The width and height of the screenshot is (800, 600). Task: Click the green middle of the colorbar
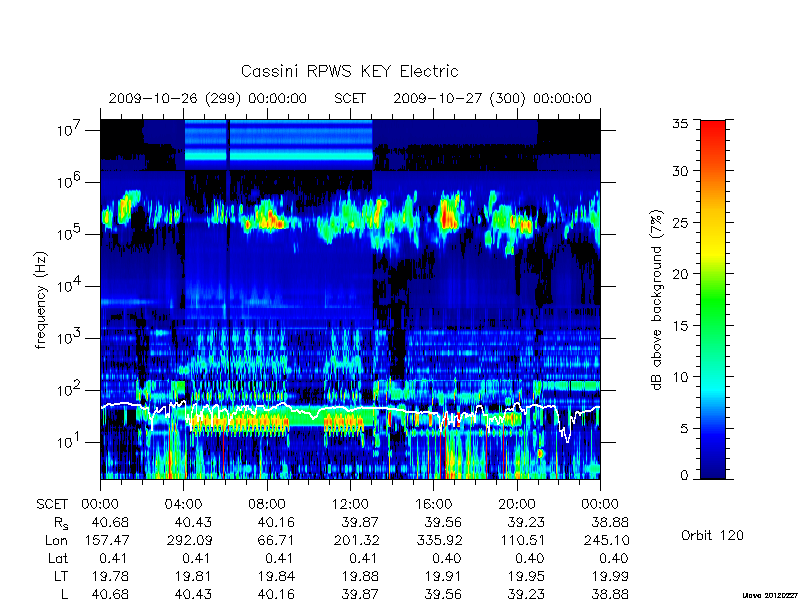click(x=713, y=301)
